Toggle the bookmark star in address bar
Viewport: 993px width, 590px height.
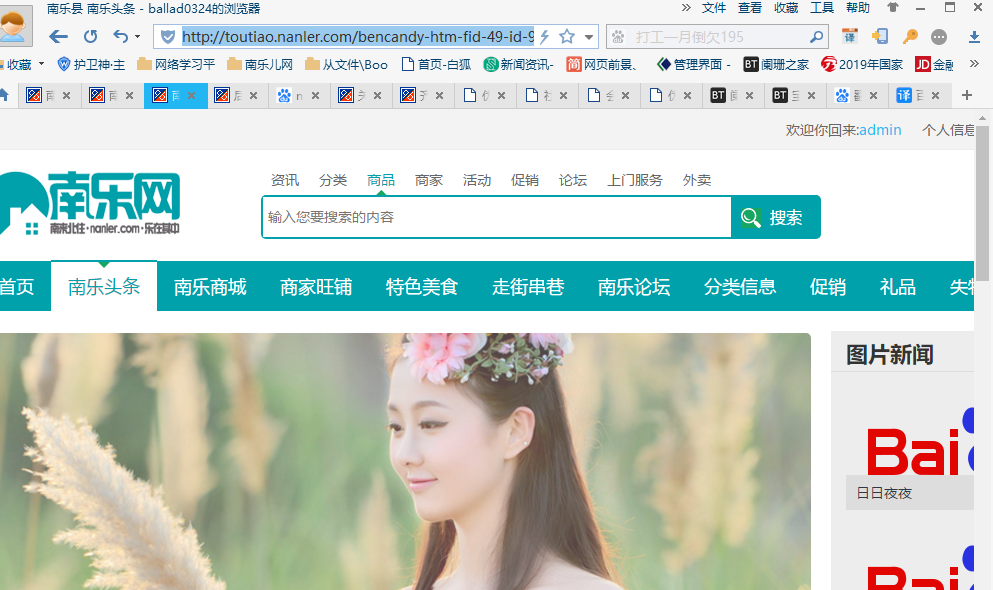(x=567, y=37)
